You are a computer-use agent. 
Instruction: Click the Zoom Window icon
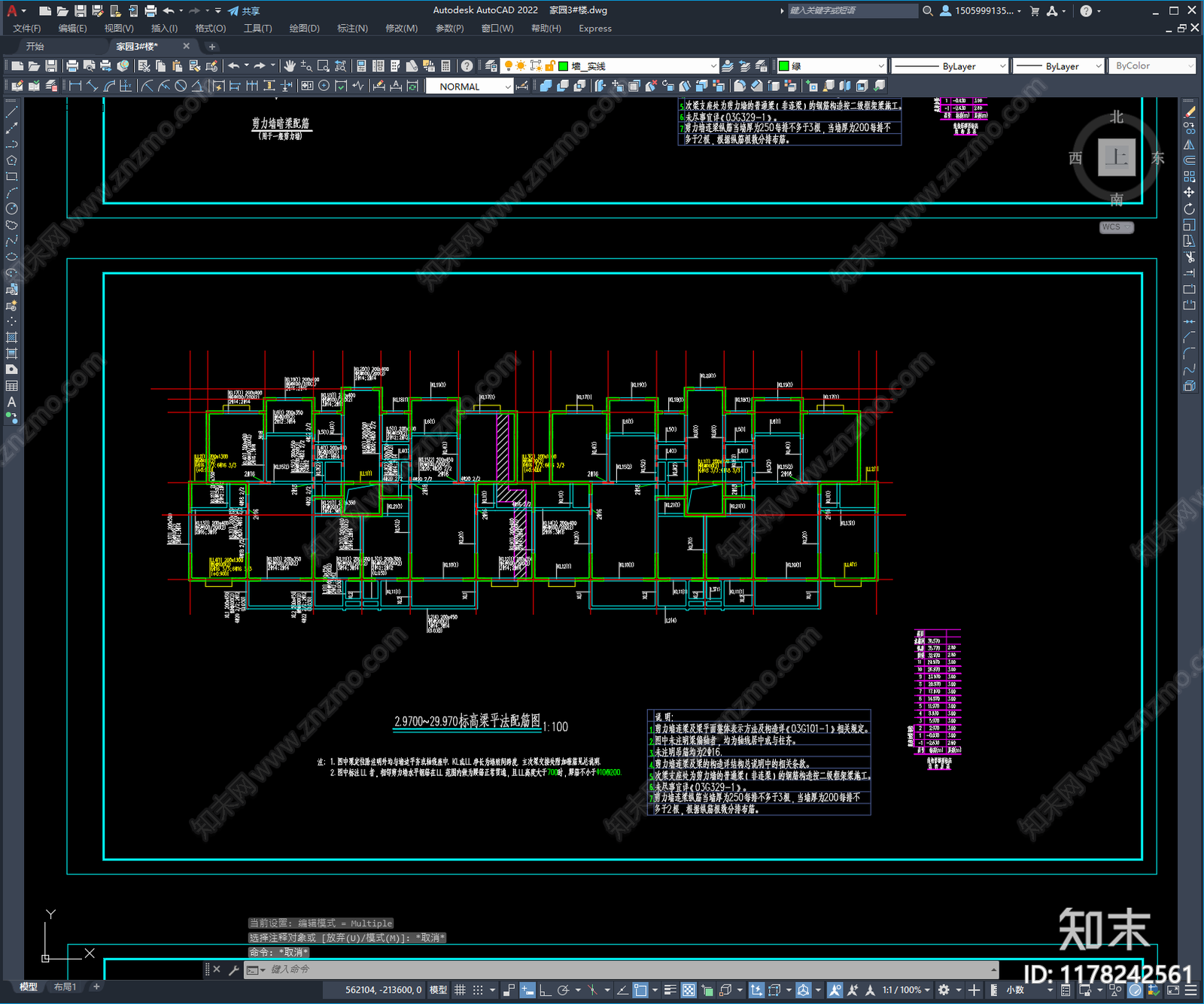324,66
